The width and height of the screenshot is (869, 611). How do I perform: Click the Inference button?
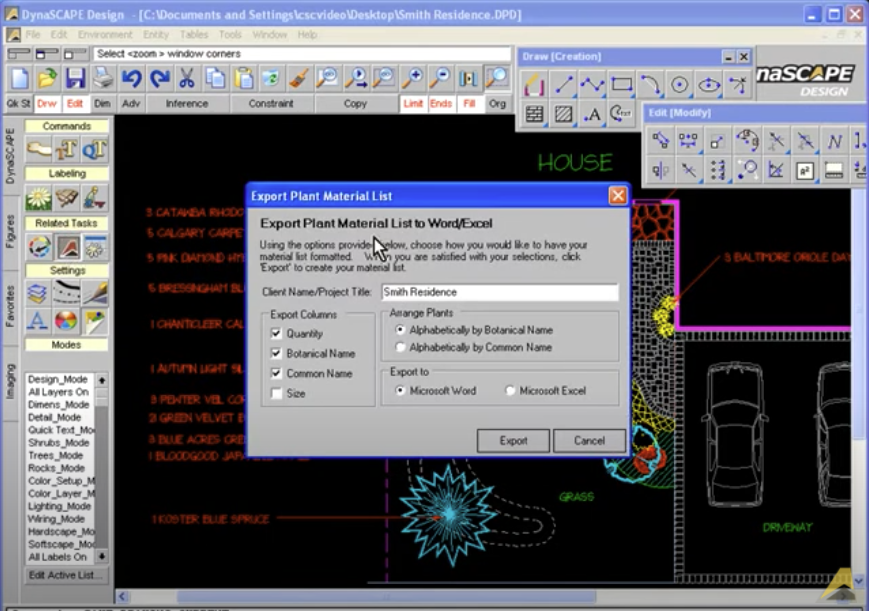(x=187, y=104)
